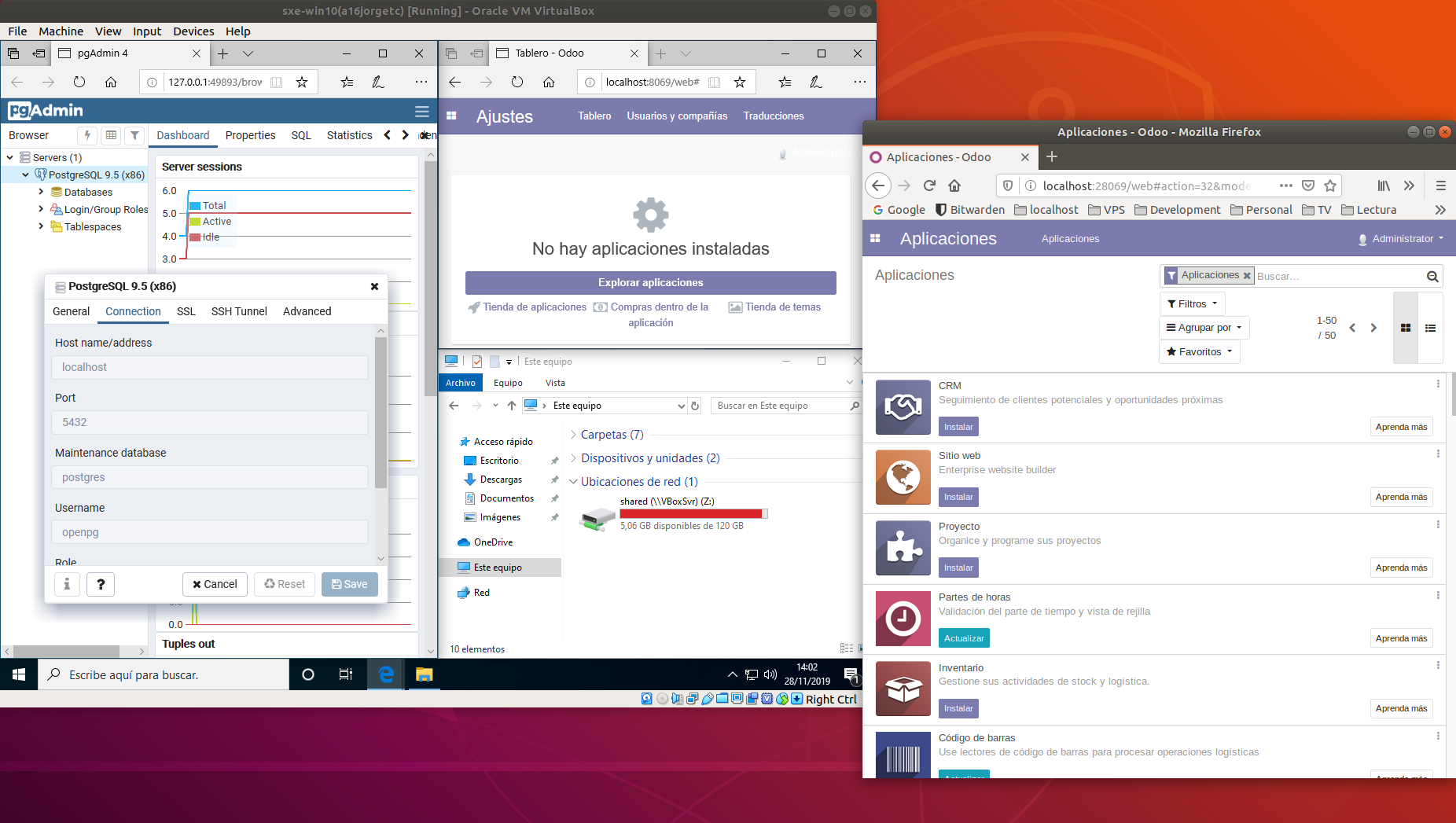
Task: Open options for CRM app card
Action: point(1438,384)
